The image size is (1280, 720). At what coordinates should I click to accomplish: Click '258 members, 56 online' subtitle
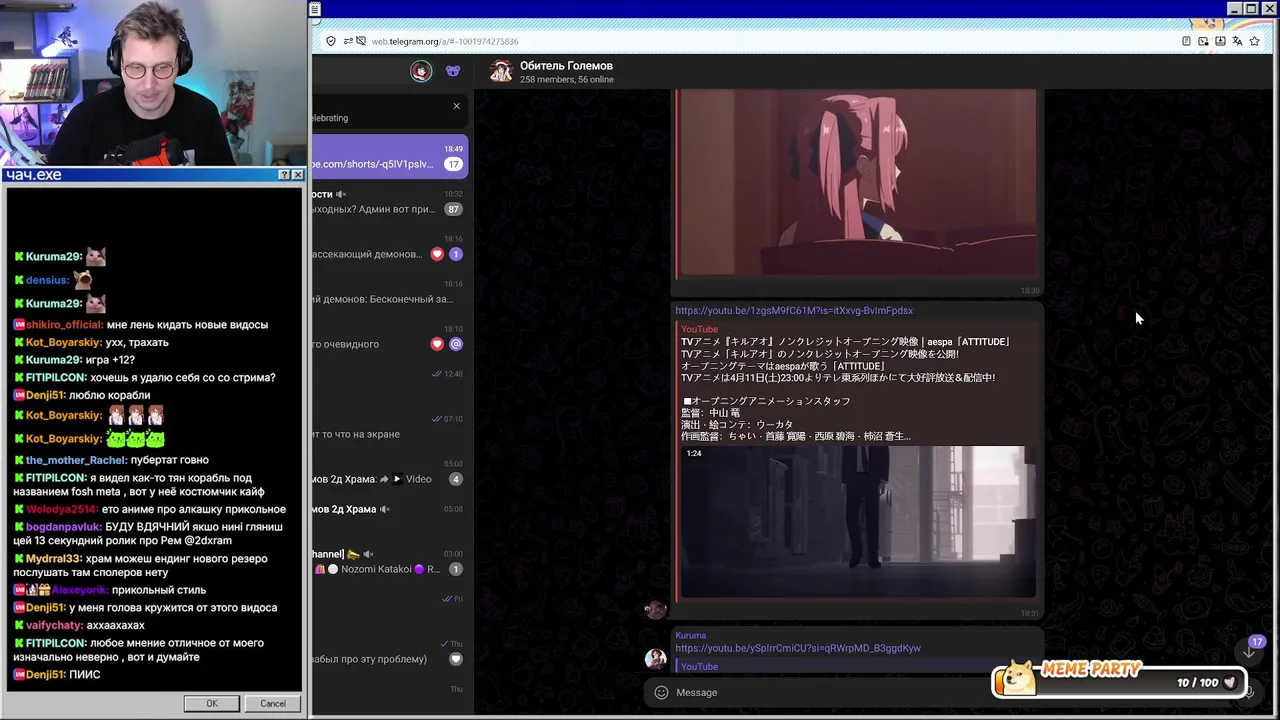pyautogui.click(x=567, y=80)
